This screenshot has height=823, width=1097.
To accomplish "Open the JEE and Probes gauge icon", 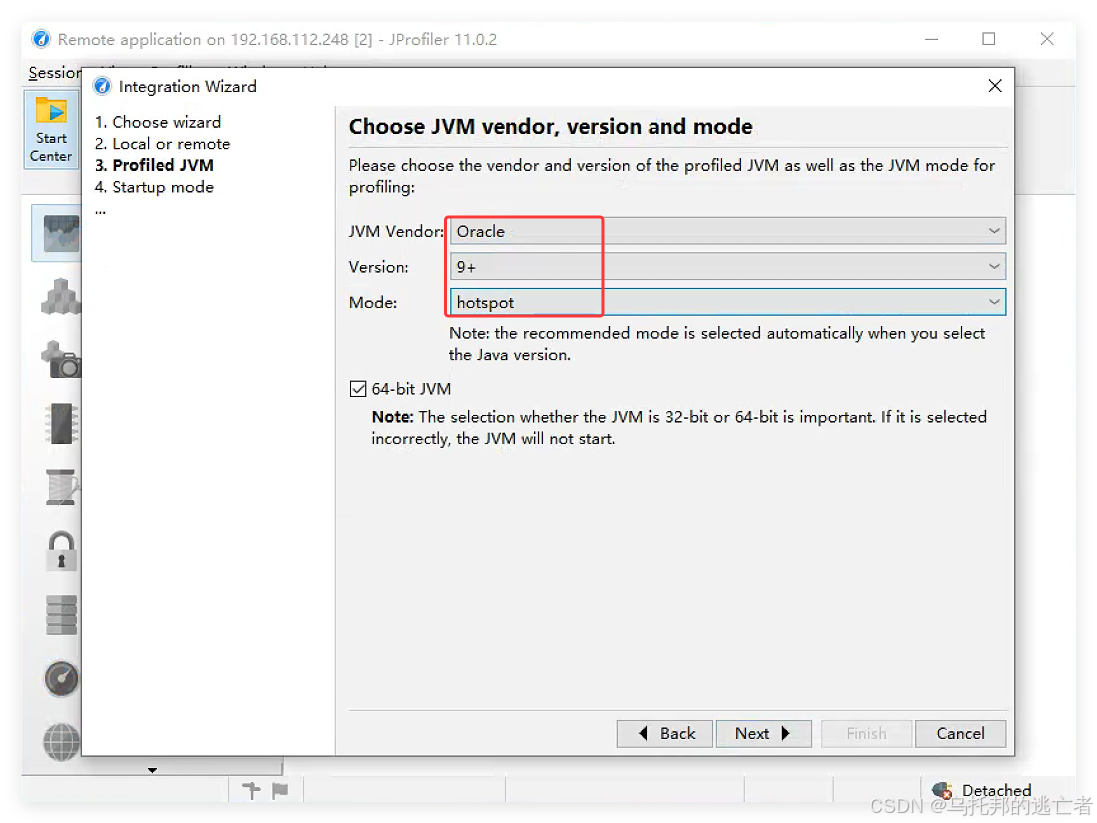I will pyautogui.click(x=62, y=678).
